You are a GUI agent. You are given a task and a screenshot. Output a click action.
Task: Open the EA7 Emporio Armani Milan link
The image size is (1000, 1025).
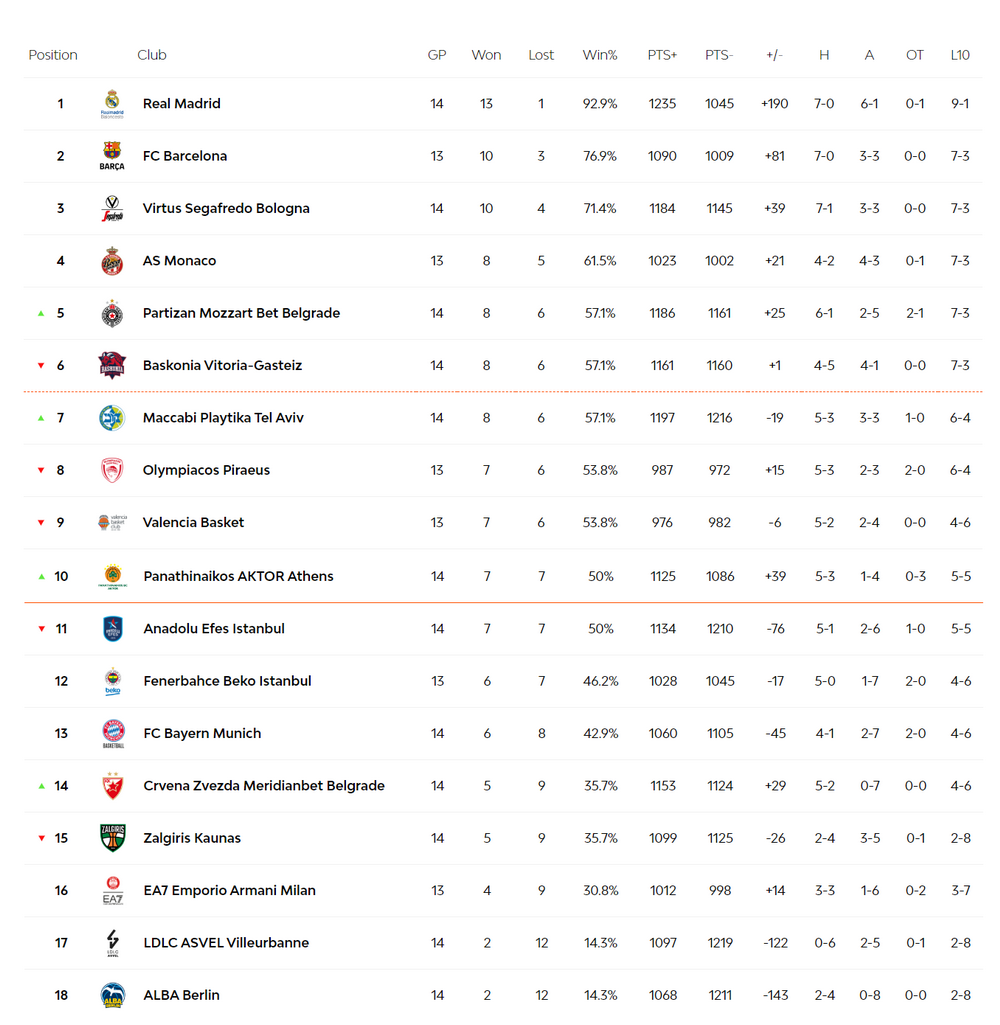tap(229, 890)
